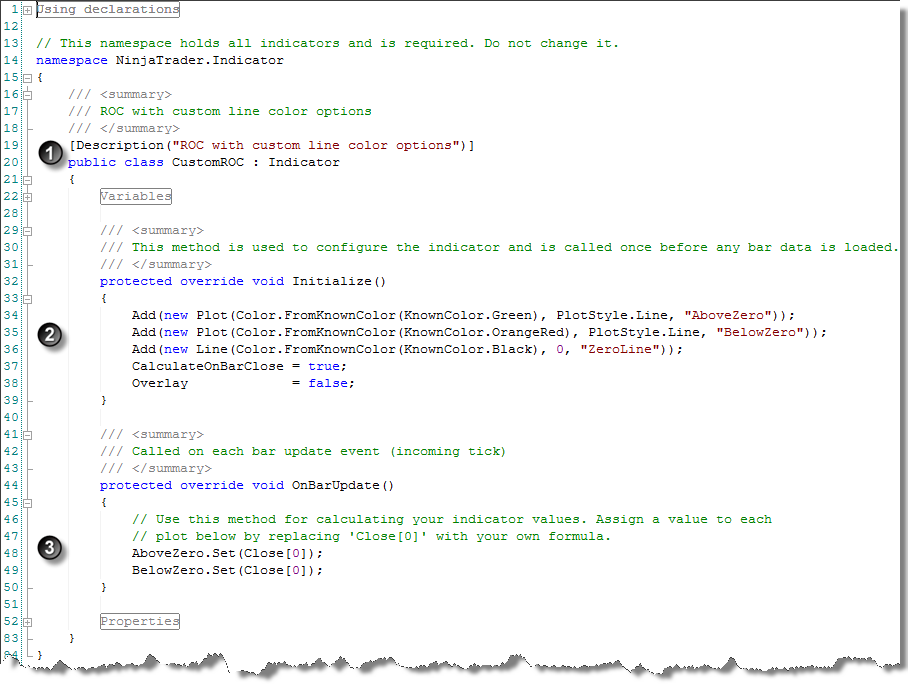Click 'KnownColor.OrangeRed' on line 35
Image resolution: width=908 pixels, height=684 pixels.
coord(484,332)
